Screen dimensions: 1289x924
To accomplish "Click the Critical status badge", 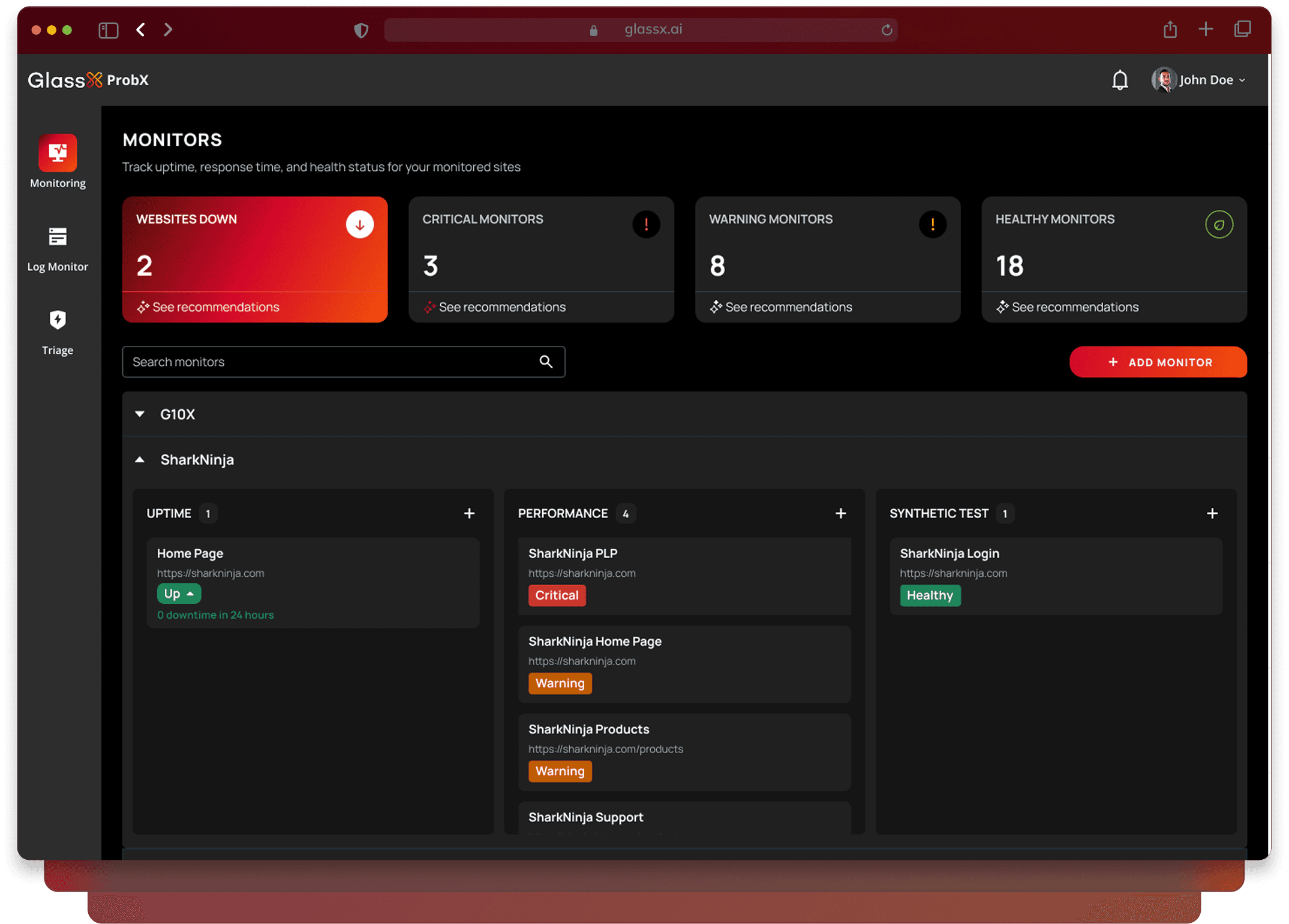I will [557, 595].
